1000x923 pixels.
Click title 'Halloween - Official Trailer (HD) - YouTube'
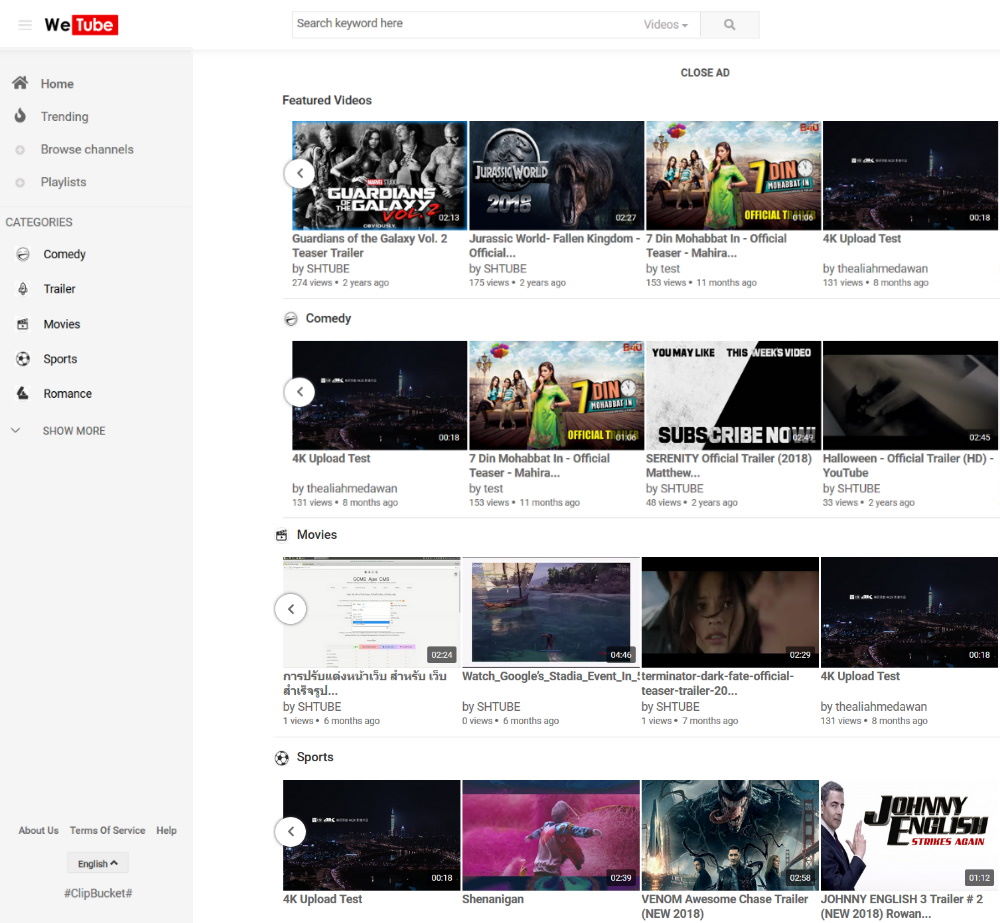pyautogui.click(x=908, y=466)
